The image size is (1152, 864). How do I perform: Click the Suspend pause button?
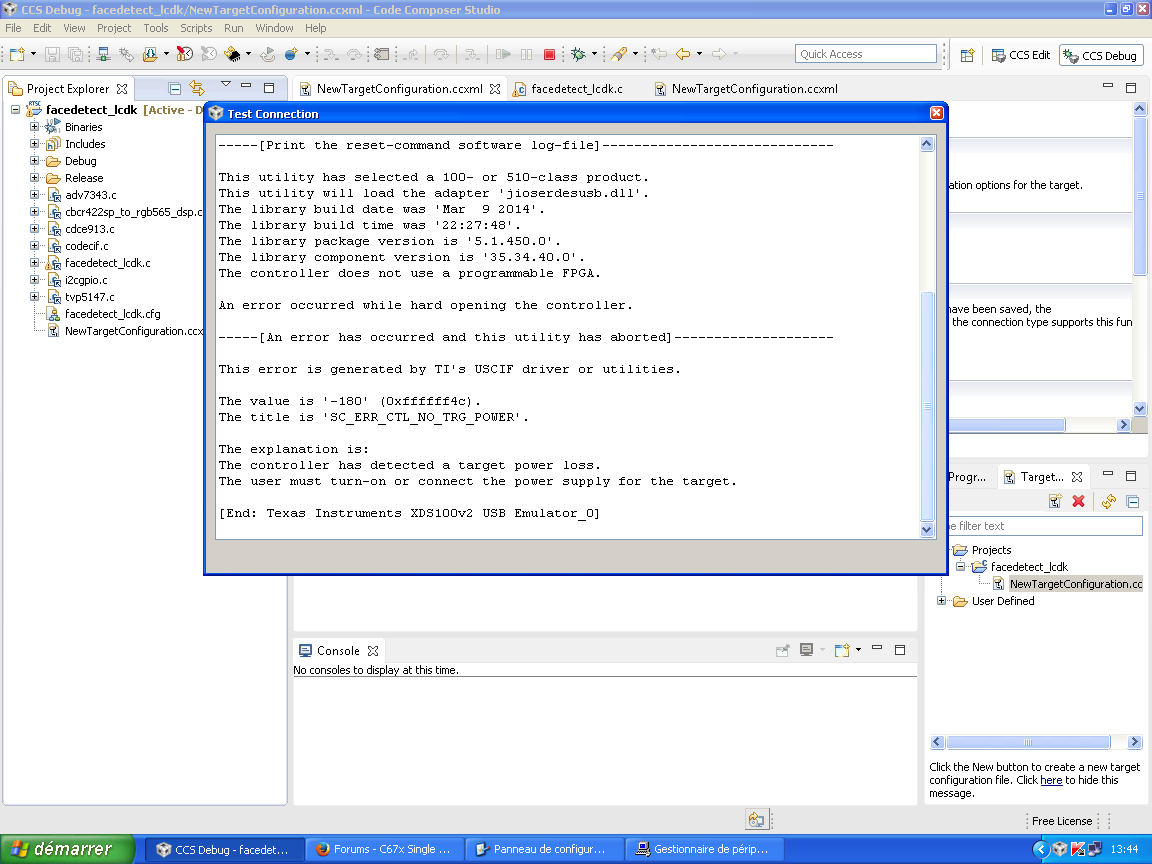[526, 54]
